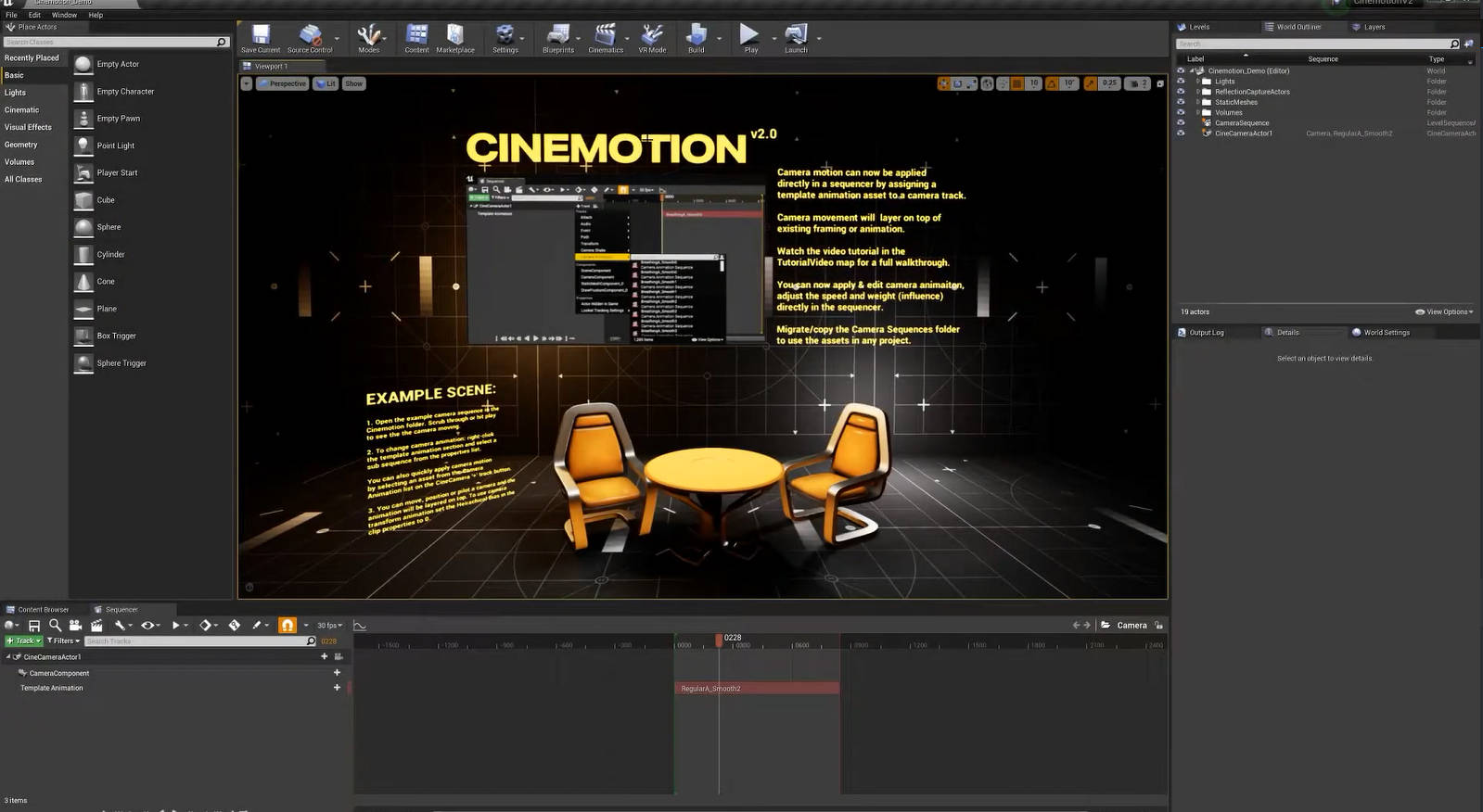The width and height of the screenshot is (1483, 812).
Task: Open the Source Control dropdown arrow
Action: pyautogui.click(x=337, y=39)
